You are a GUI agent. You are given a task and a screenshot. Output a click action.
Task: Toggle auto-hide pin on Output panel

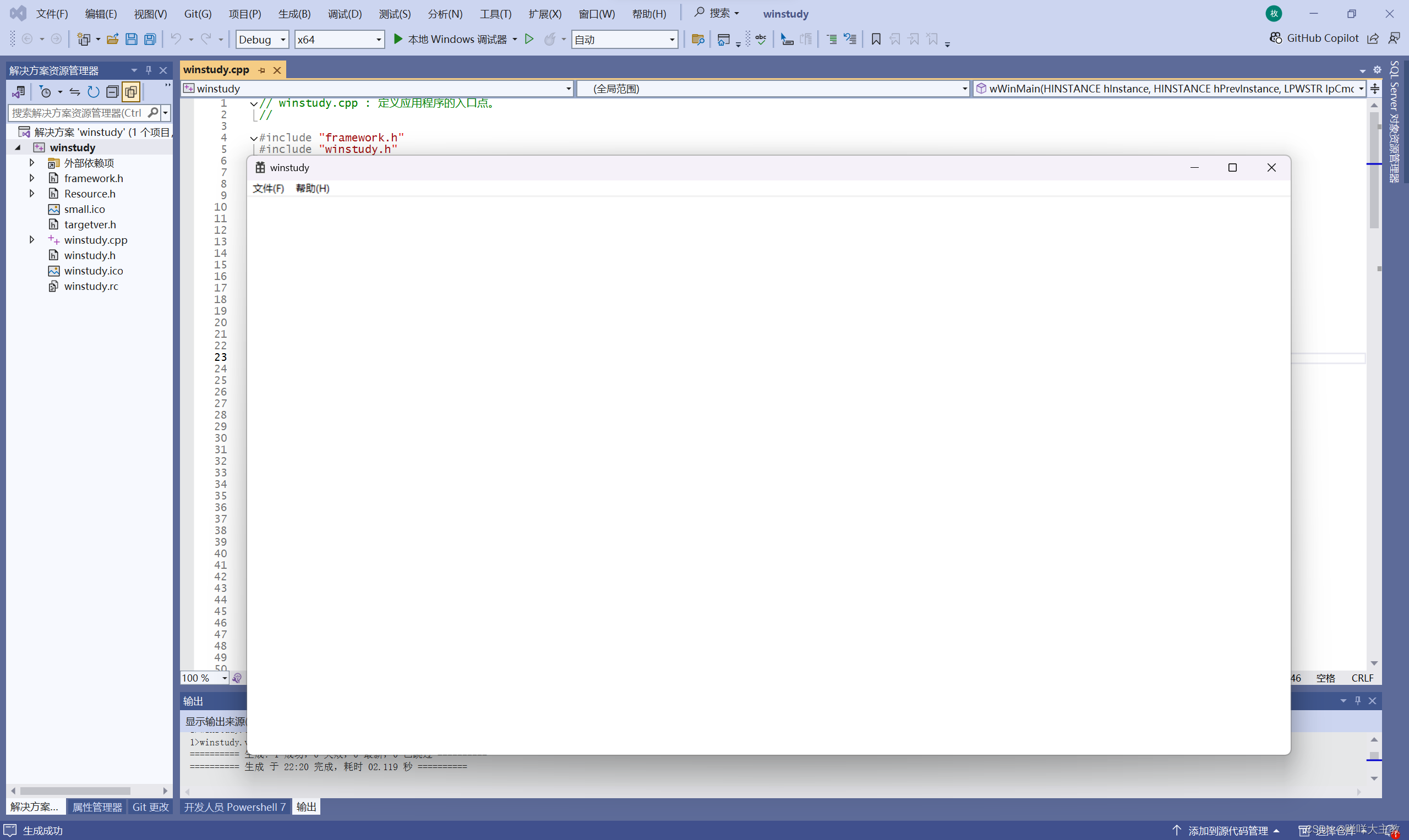point(1357,701)
